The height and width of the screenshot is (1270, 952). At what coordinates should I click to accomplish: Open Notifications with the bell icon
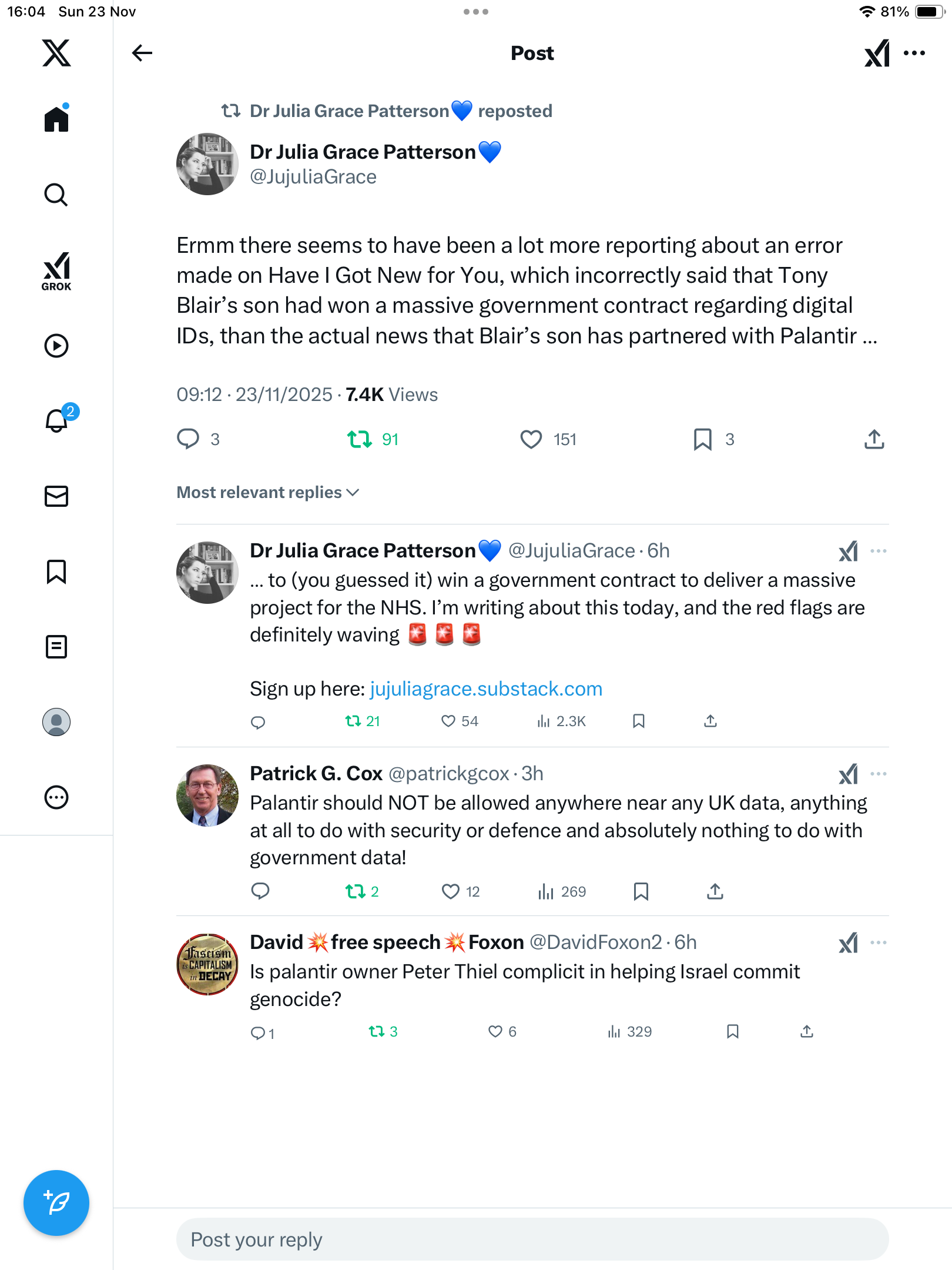[56, 420]
